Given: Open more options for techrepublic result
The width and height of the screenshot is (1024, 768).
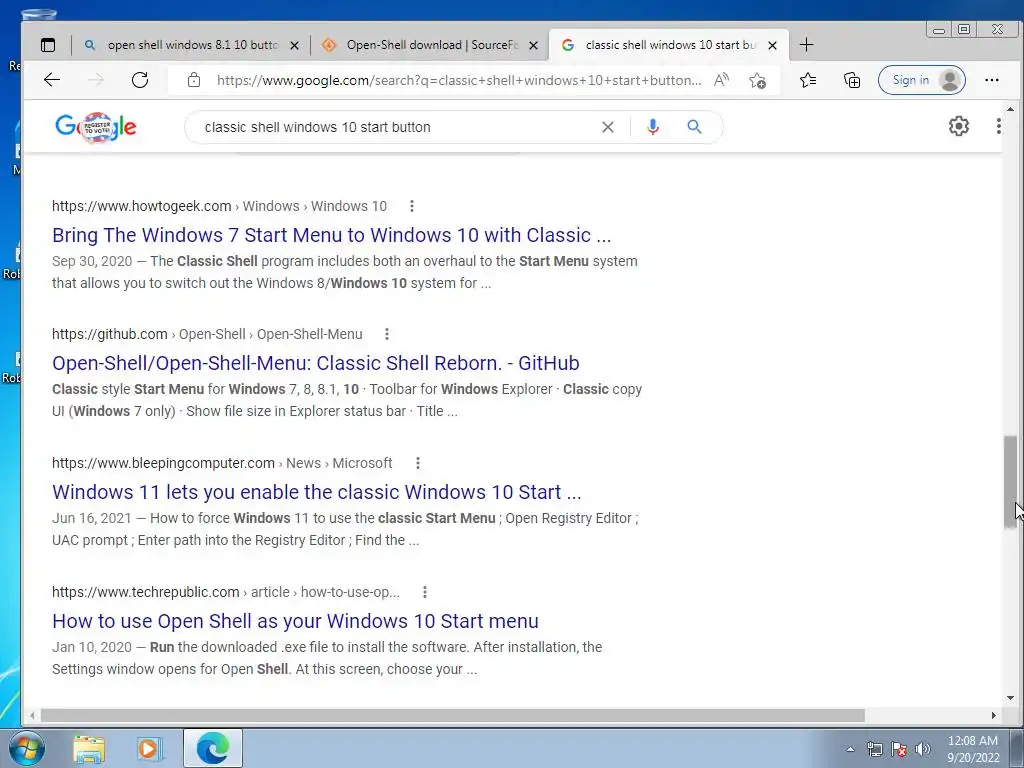Looking at the screenshot, I should pos(424,592).
